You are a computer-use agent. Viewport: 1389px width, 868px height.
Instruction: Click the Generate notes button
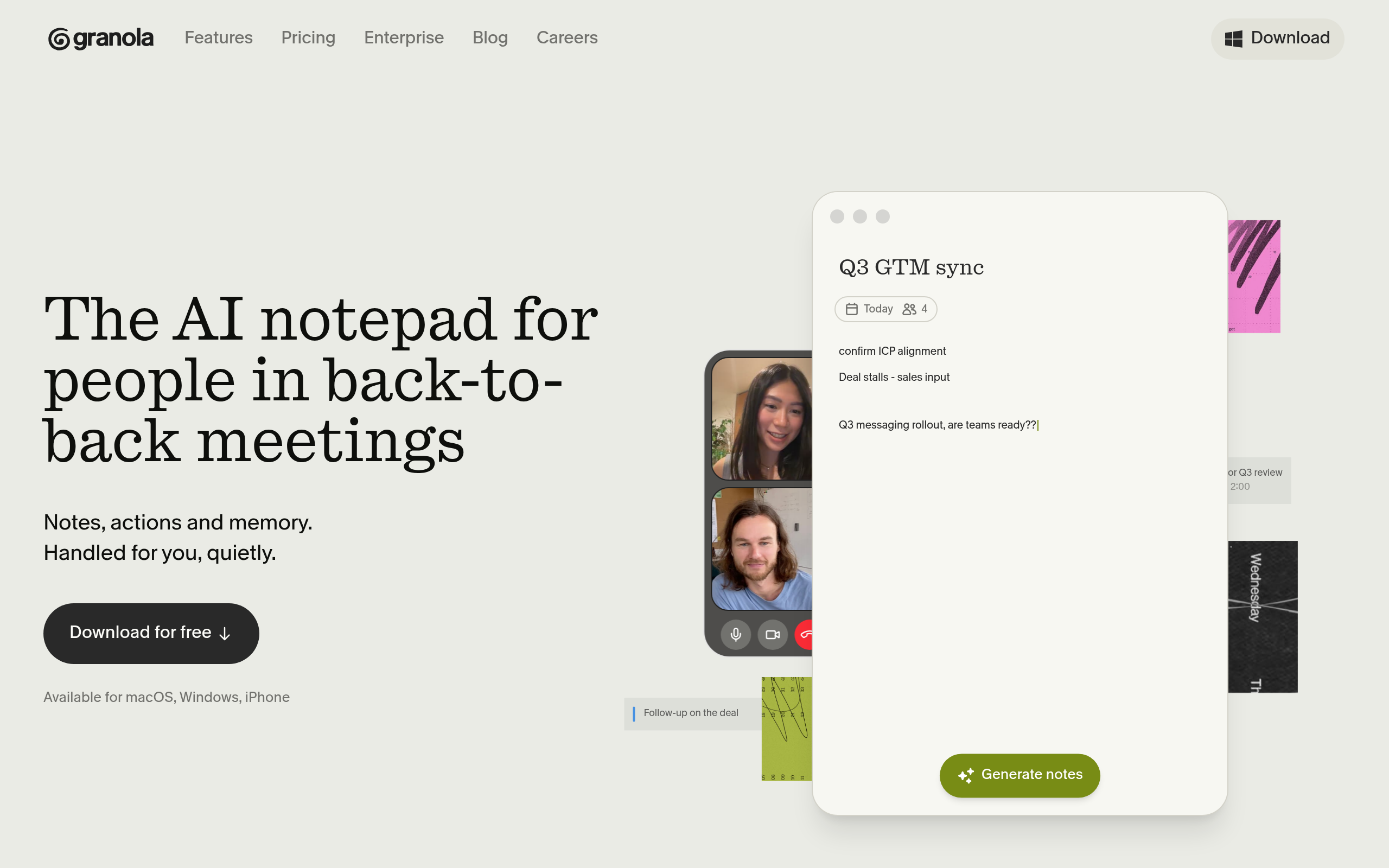coord(1020,775)
